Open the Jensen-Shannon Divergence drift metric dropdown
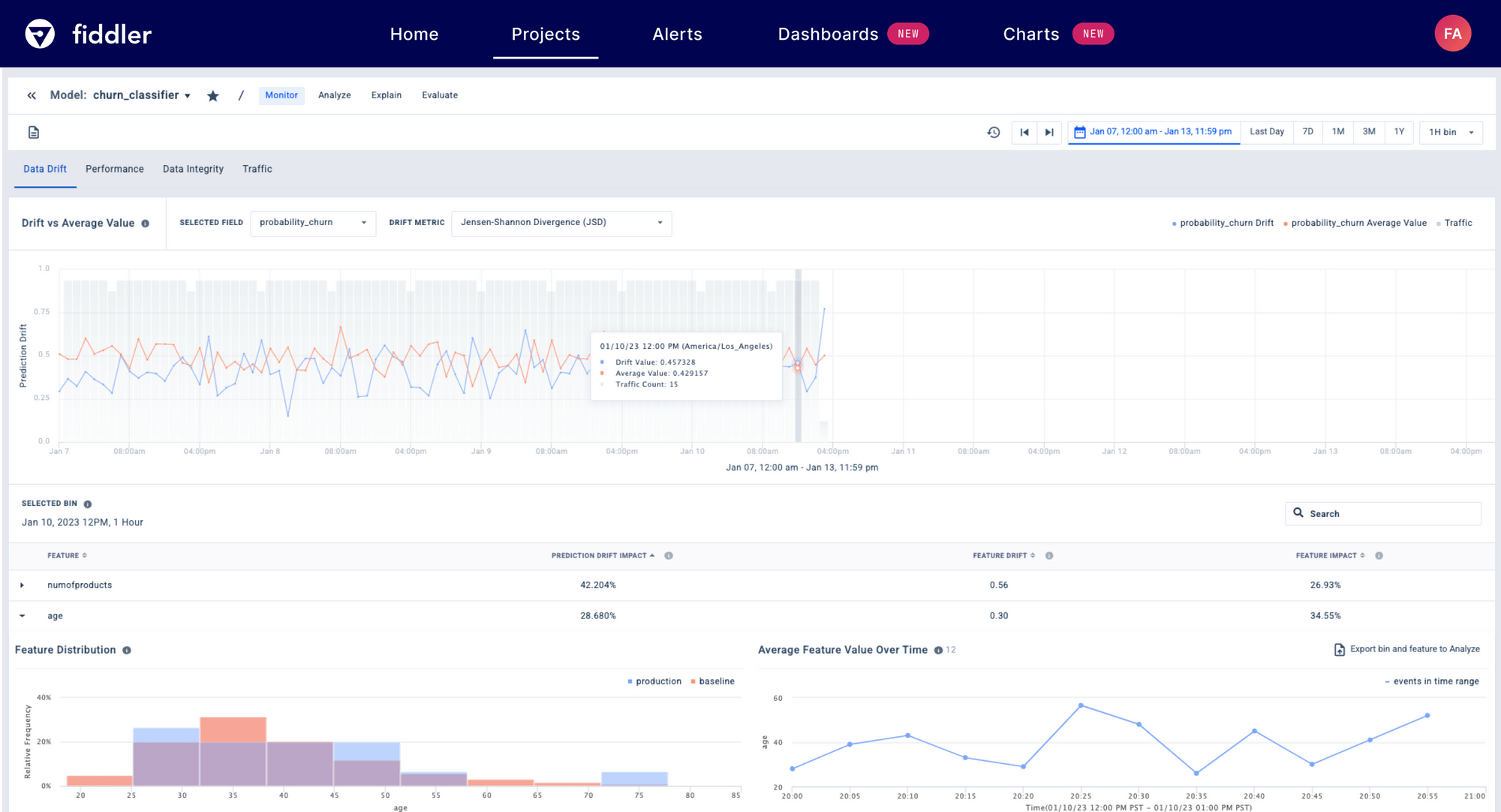 pyautogui.click(x=560, y=223)
